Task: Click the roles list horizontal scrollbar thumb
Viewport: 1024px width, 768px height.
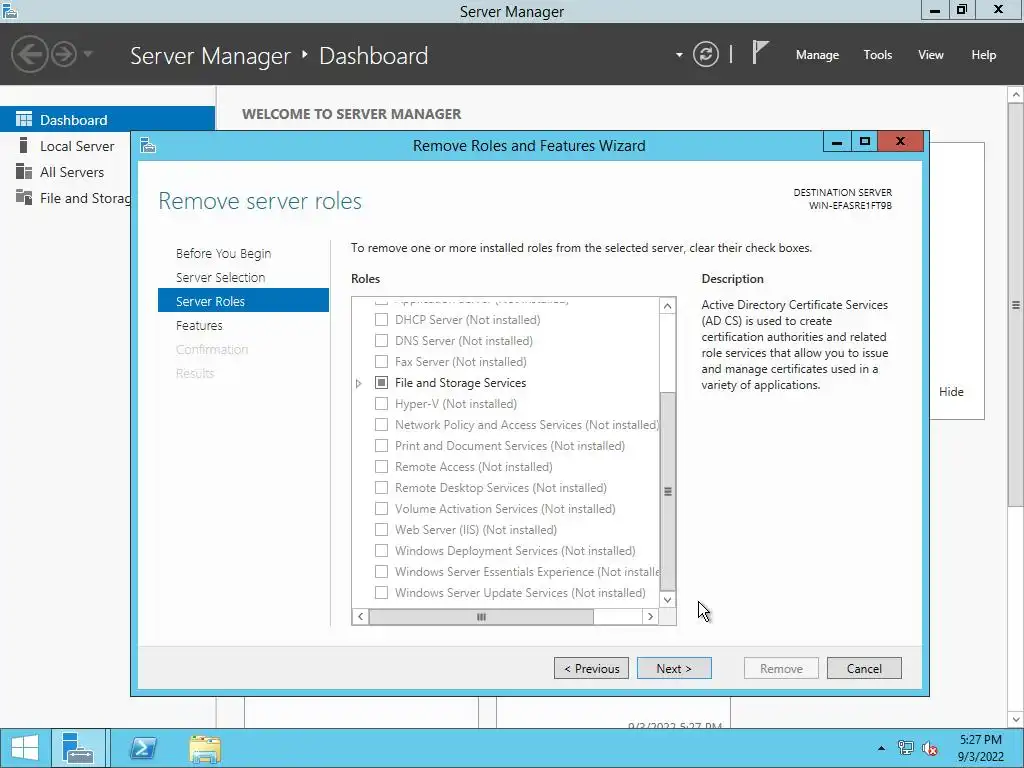Action: click(x=481, y=616)
